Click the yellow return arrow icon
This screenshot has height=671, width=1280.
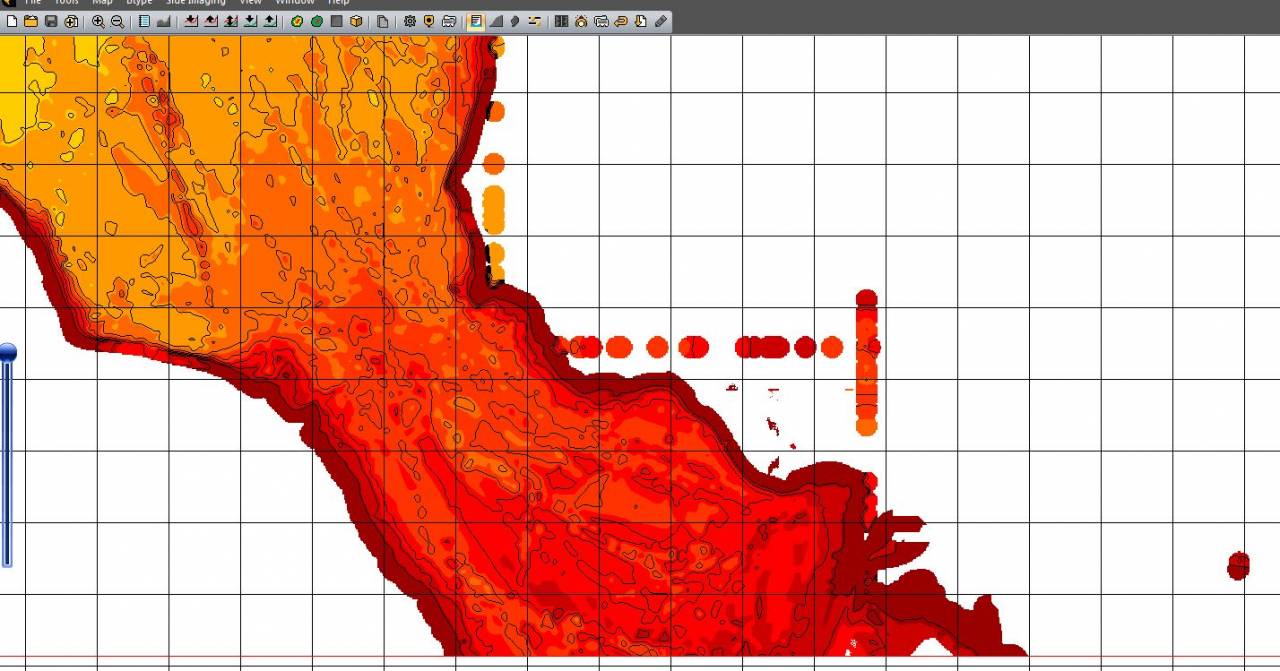point(621,21)
